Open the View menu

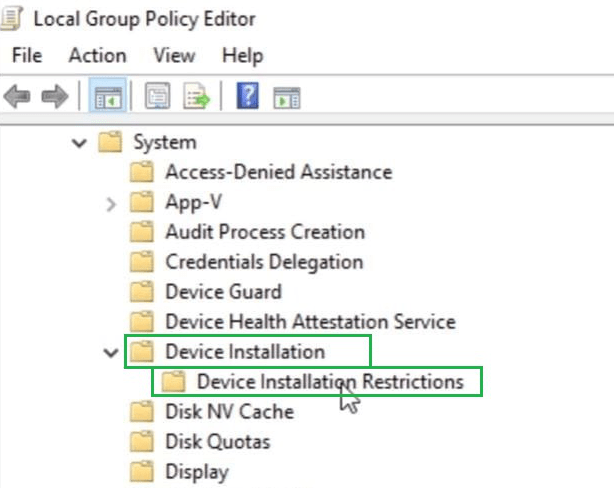pos(174,56)
